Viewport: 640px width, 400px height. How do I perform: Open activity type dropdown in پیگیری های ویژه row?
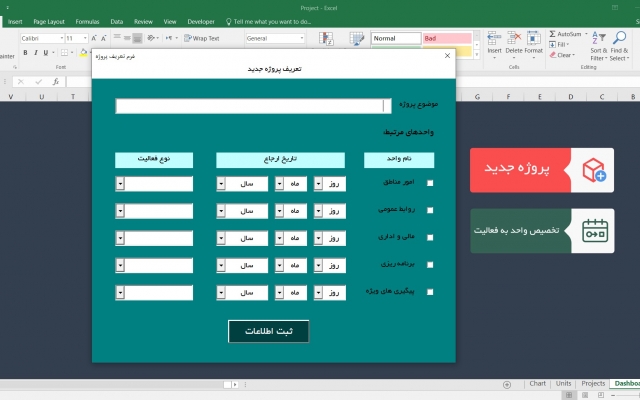tap(120, 293)
